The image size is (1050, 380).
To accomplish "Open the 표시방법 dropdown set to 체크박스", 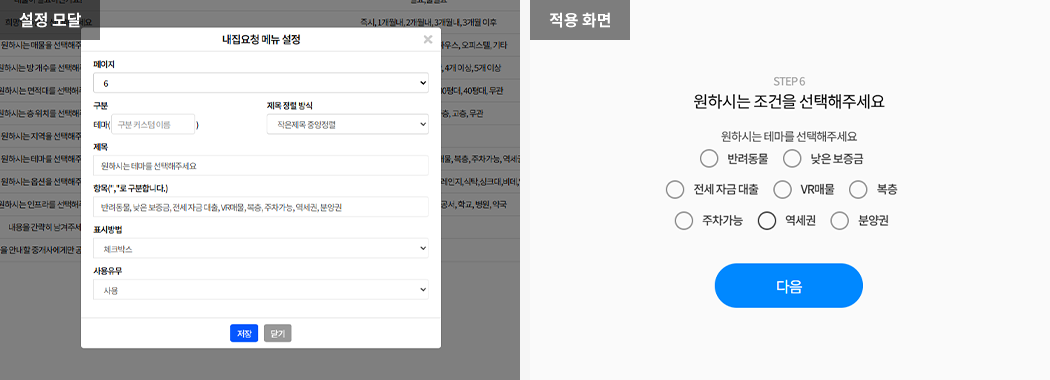I will point(260,248).
